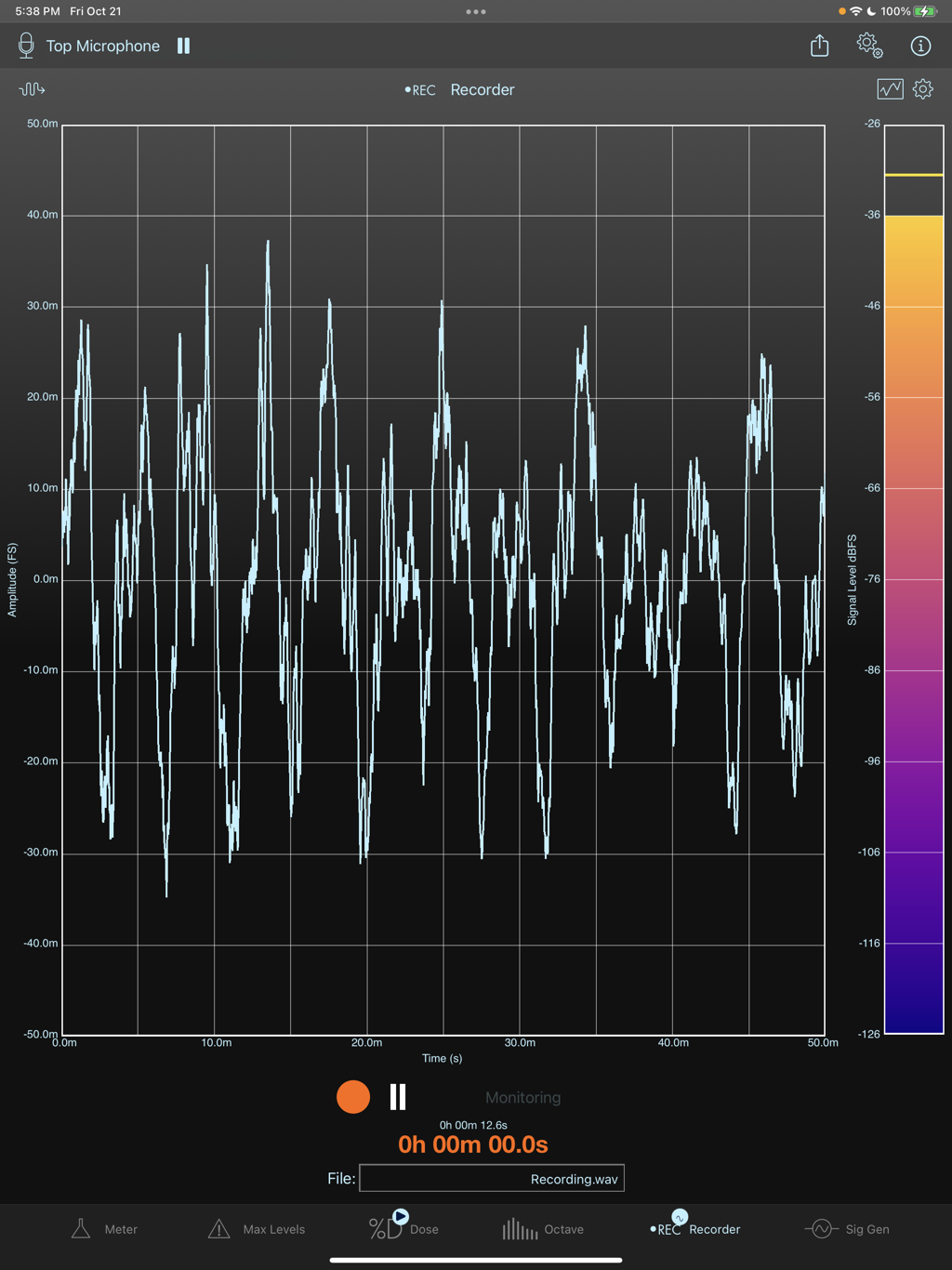Pause the Top Microphone input

184,46
